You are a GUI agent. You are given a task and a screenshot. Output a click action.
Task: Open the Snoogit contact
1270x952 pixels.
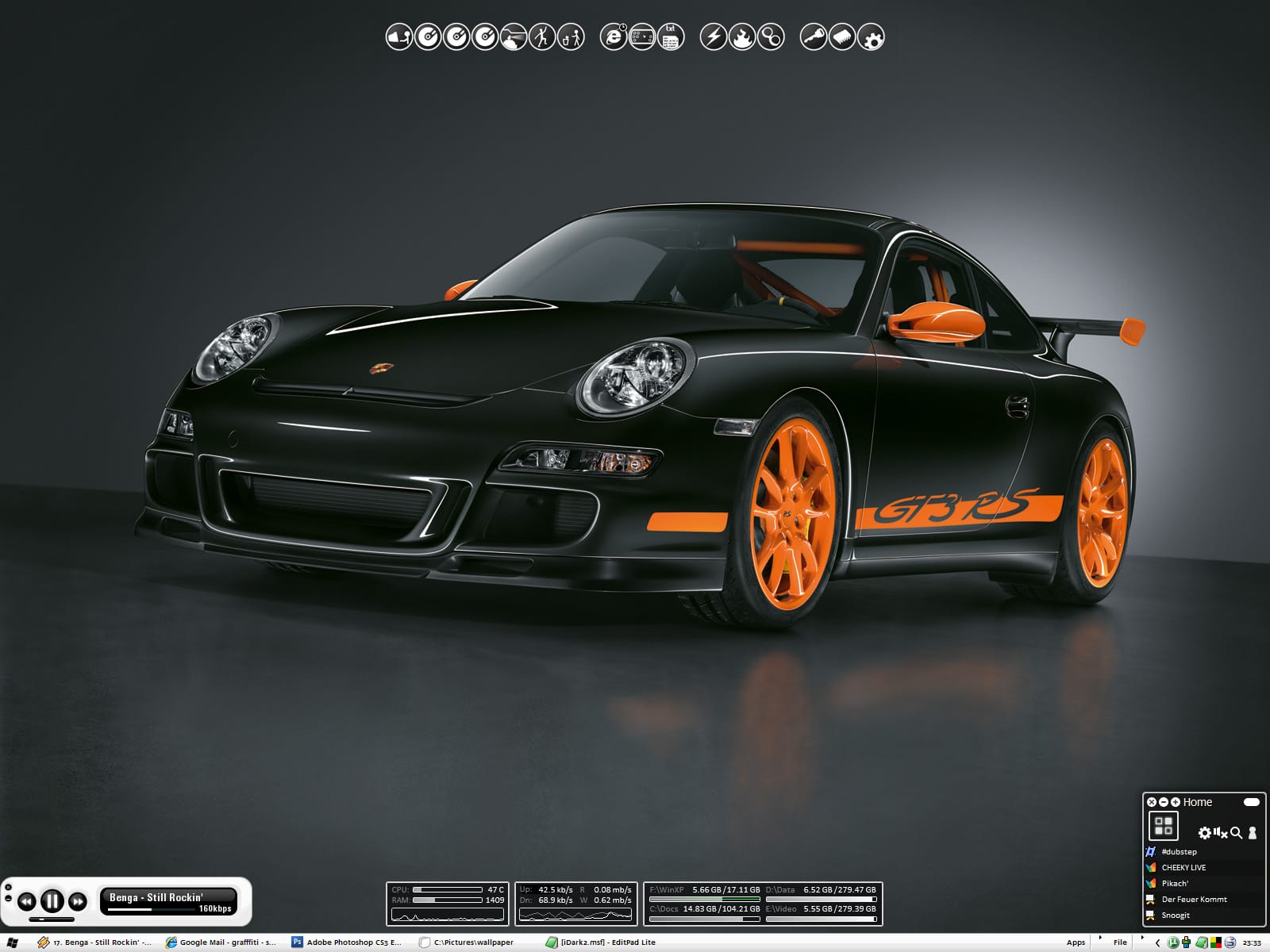(x=1204, y=916)
